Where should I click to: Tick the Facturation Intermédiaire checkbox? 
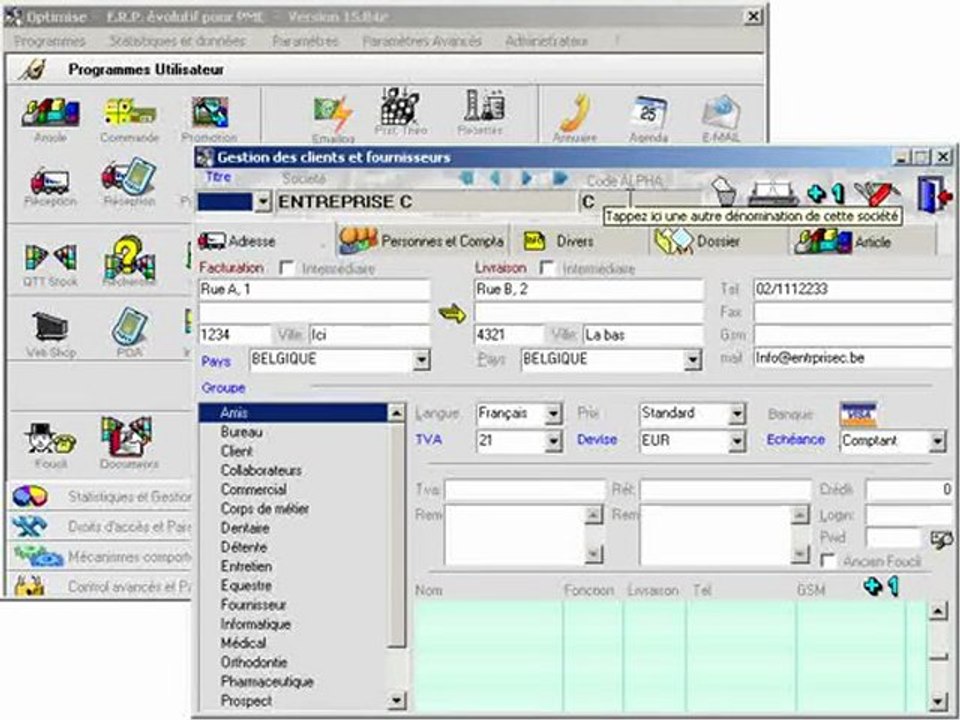(287, 268)
